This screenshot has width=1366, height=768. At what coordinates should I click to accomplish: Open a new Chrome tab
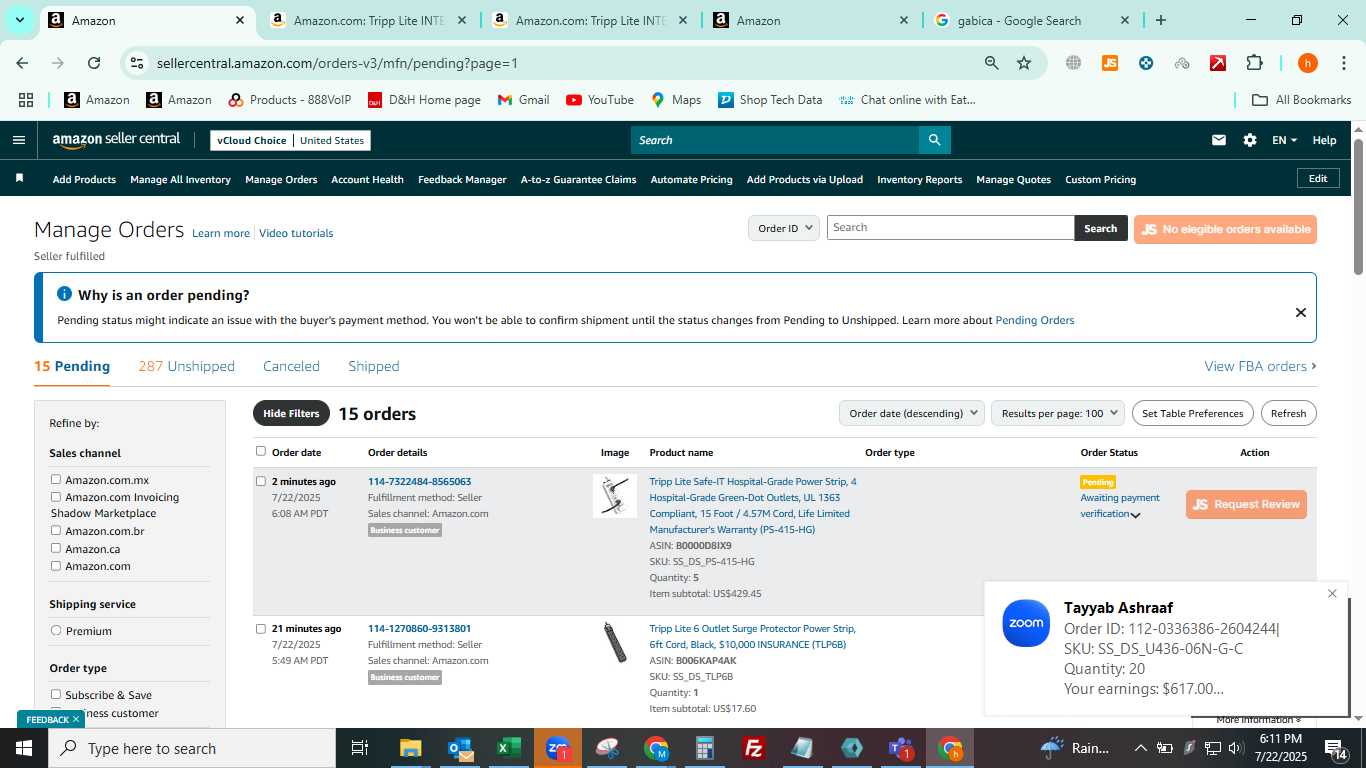coord(1160,20)
